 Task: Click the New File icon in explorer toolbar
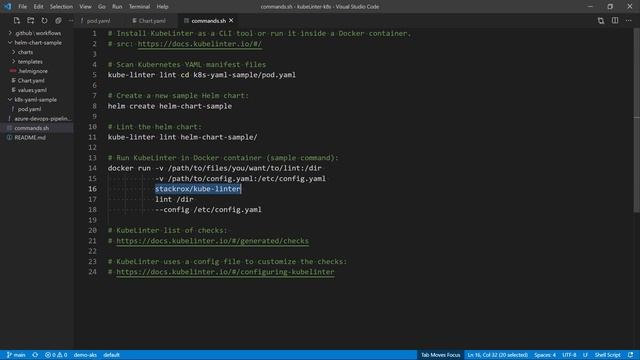17,20
